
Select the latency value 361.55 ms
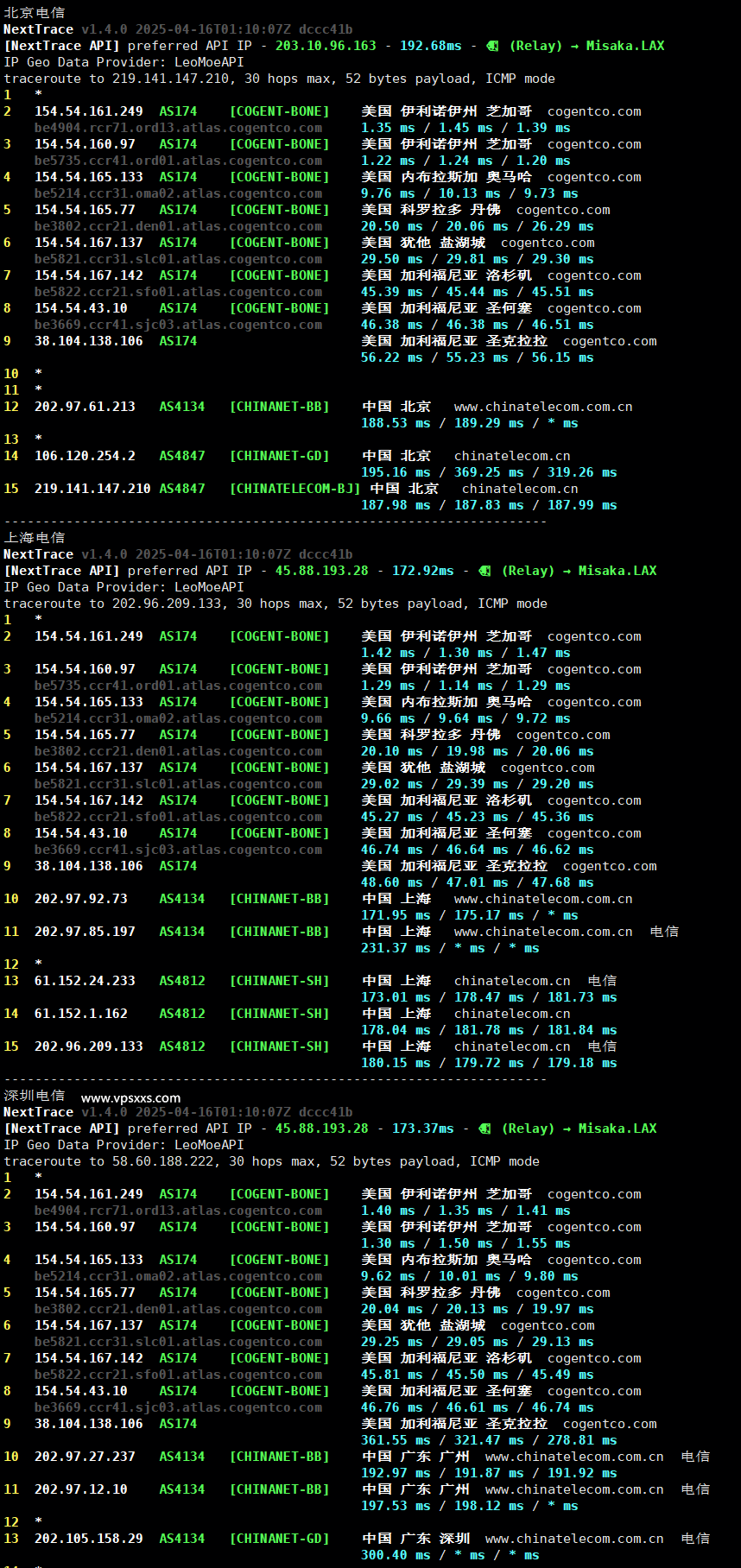click(396, 1440)
